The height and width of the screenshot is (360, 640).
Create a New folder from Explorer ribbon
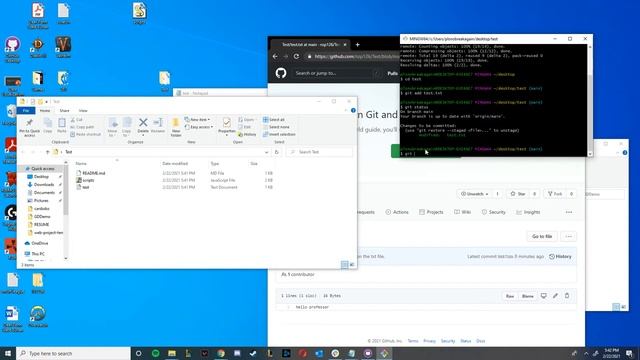coord(176,127)
